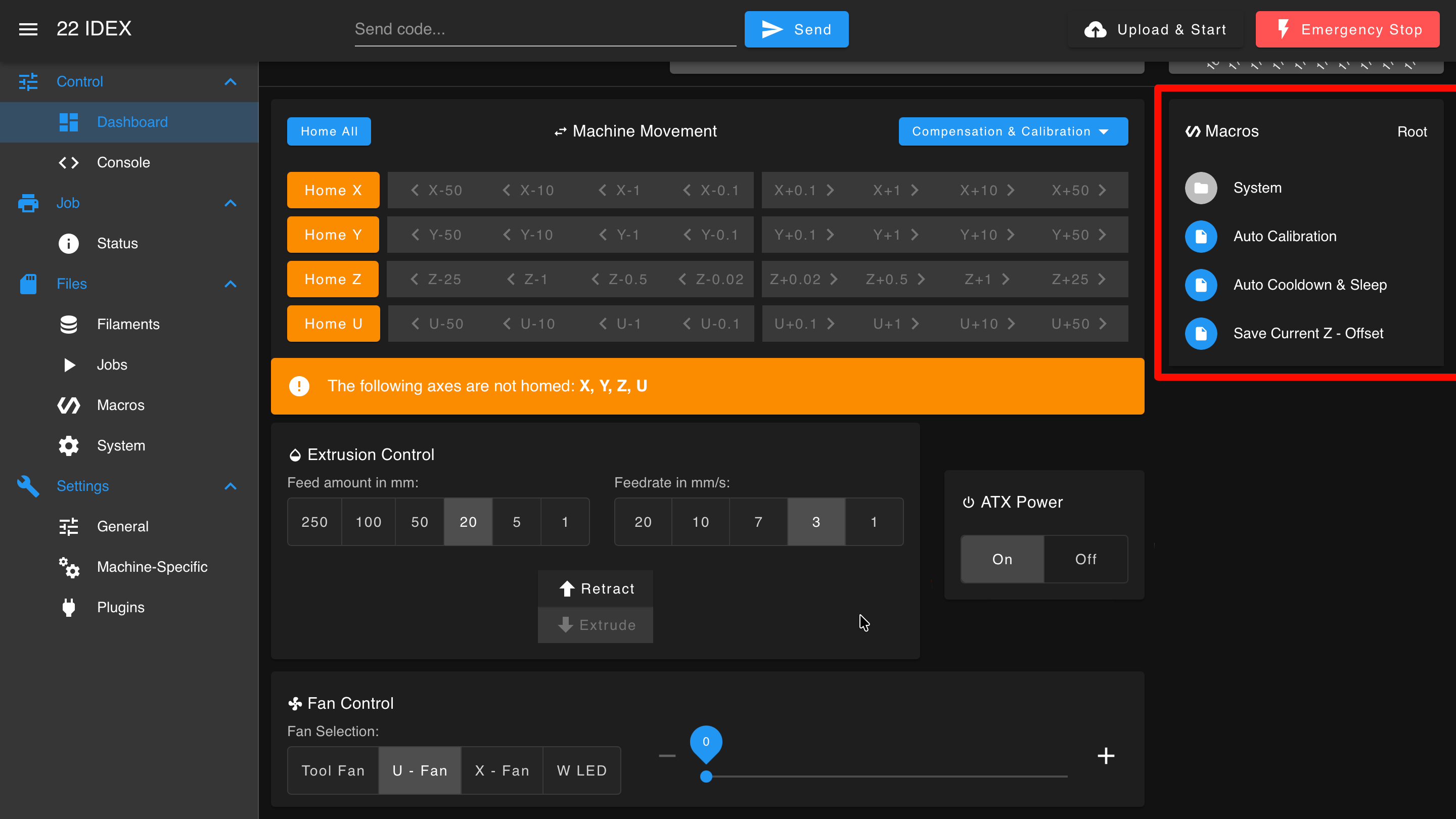1456x819 pixels.
Task: Open the Filaments page
Action: (129, 325)
